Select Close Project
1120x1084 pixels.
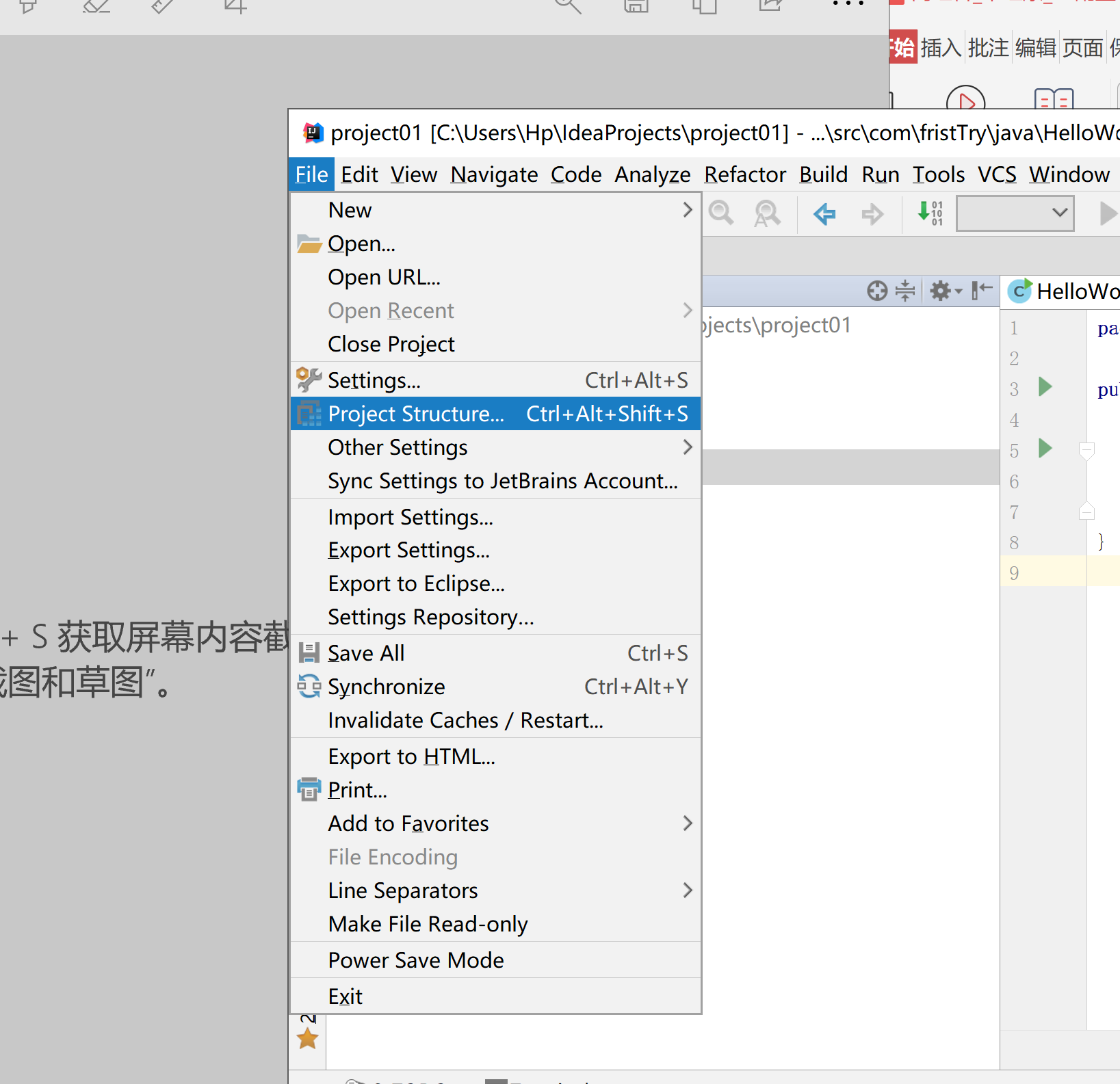coord(496,344)
